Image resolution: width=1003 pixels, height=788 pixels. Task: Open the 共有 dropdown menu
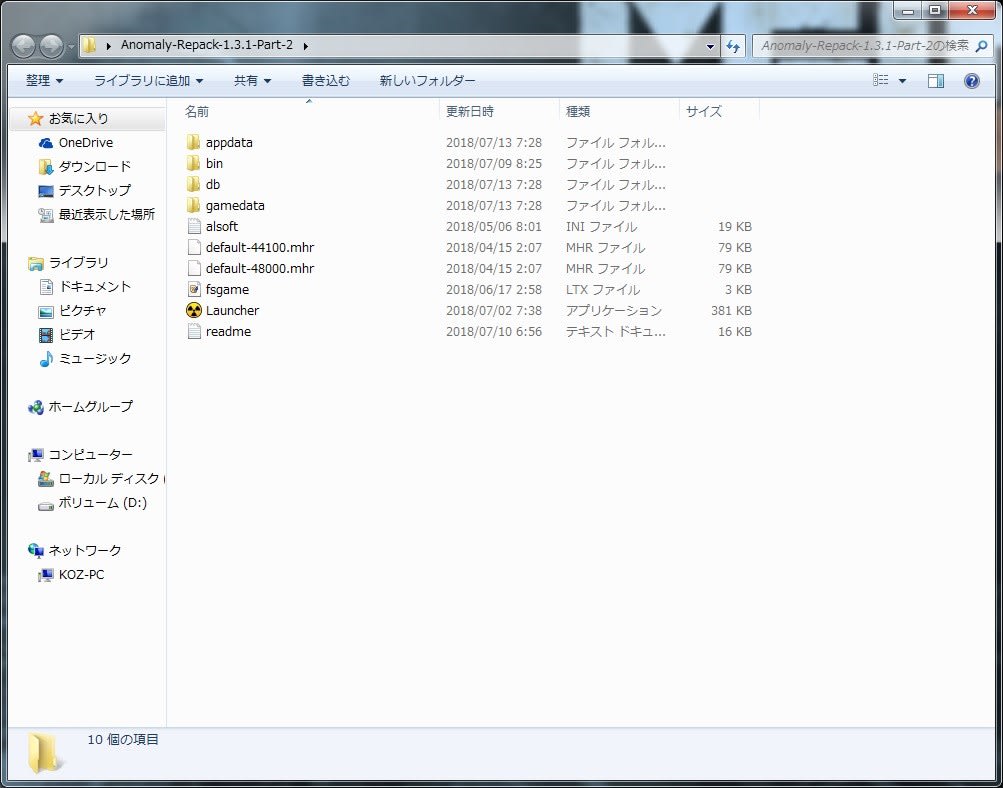click(253, 81)
